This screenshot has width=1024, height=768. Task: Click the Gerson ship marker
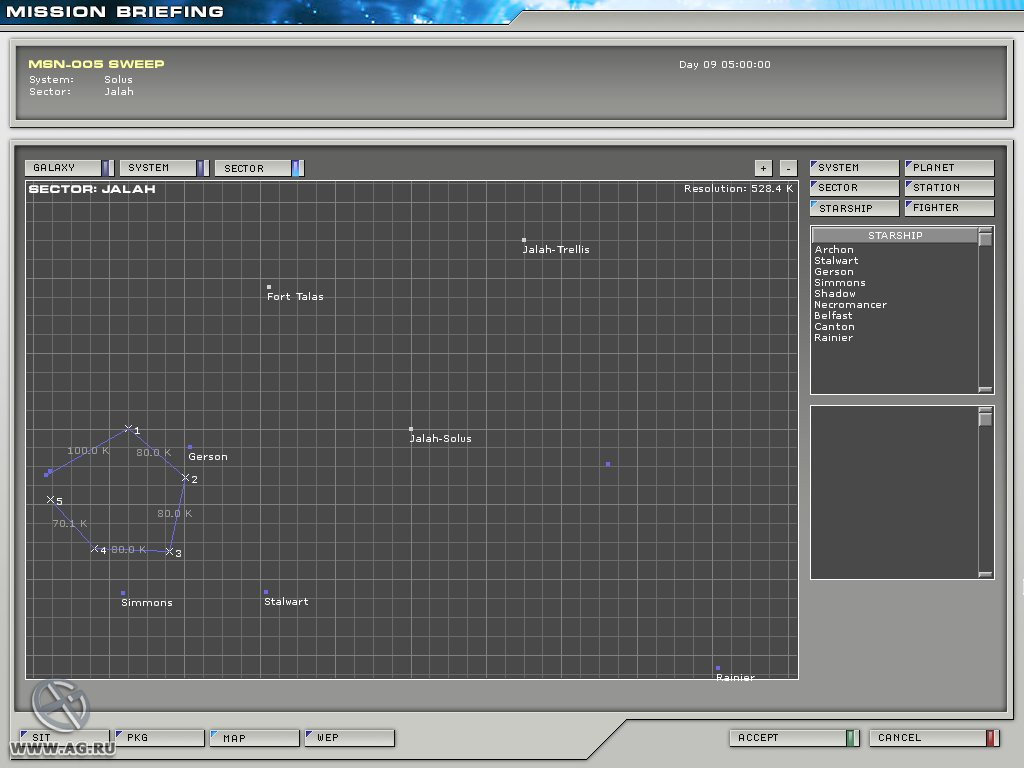coord(190,447)
